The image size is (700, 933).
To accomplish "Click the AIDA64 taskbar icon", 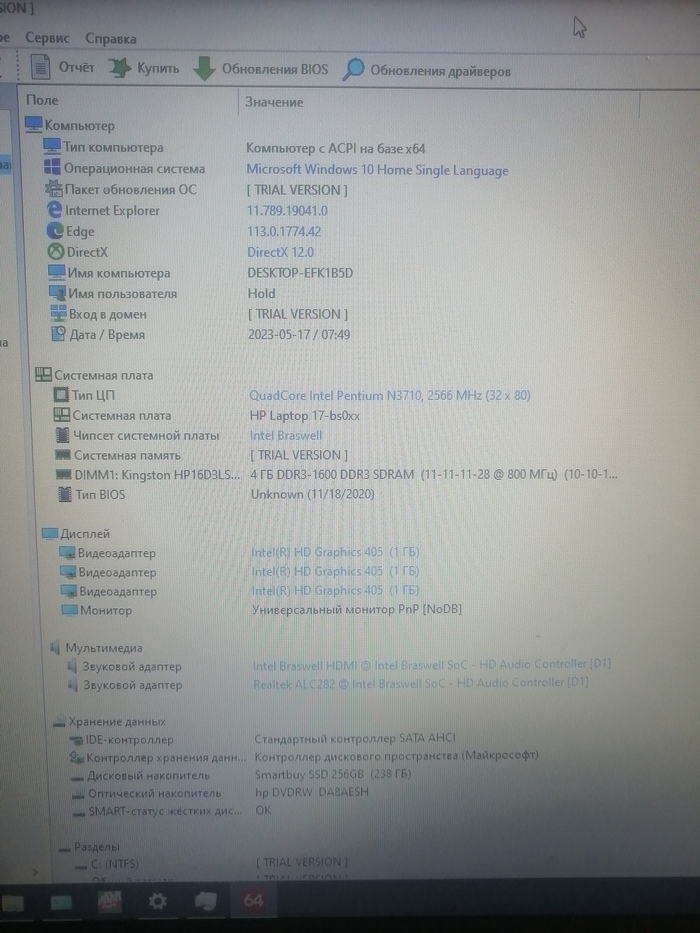I will coord(253,900).
